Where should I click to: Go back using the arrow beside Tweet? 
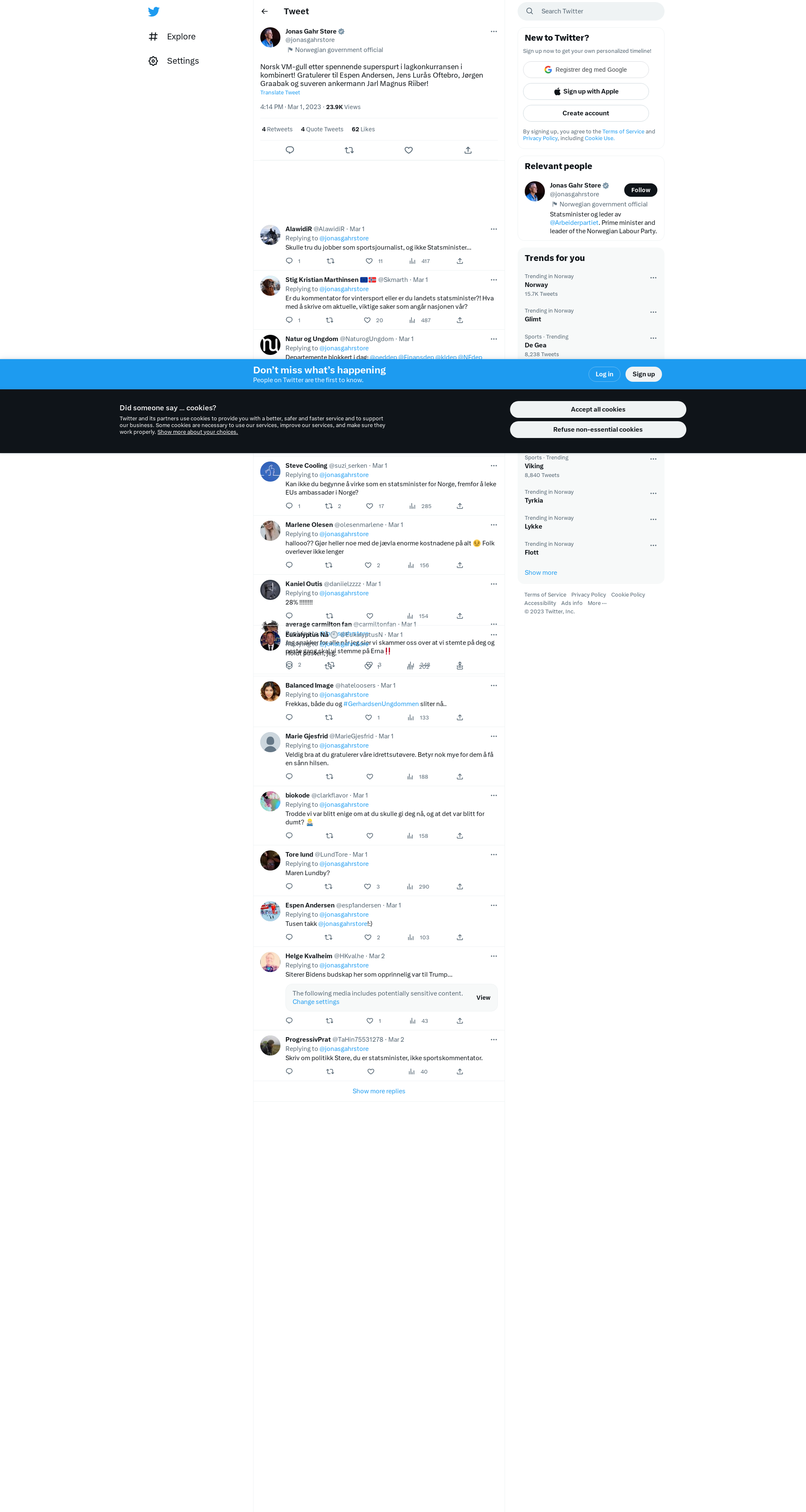click(x=264, y=11)
